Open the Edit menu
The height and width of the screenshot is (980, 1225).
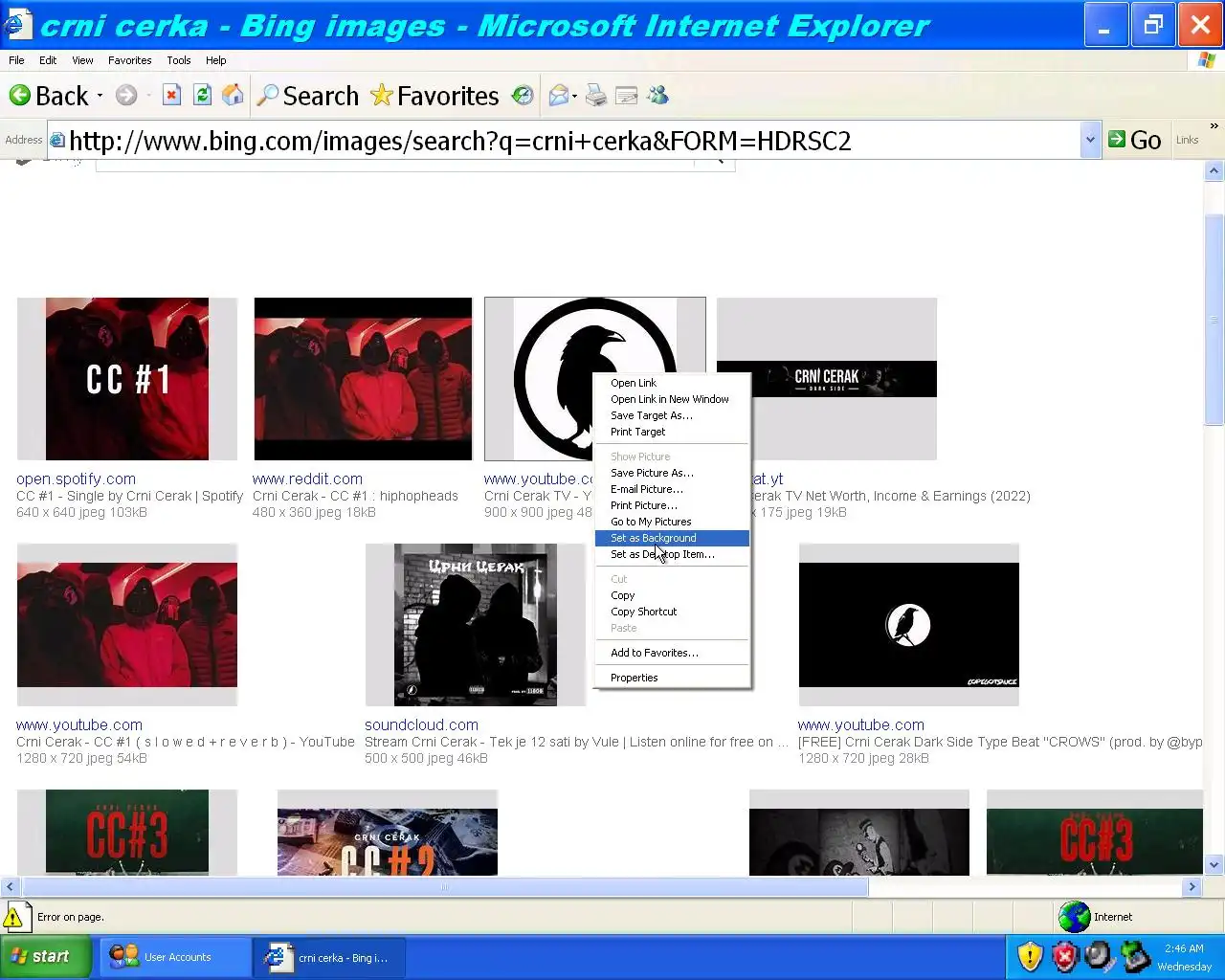click(48, 60)
